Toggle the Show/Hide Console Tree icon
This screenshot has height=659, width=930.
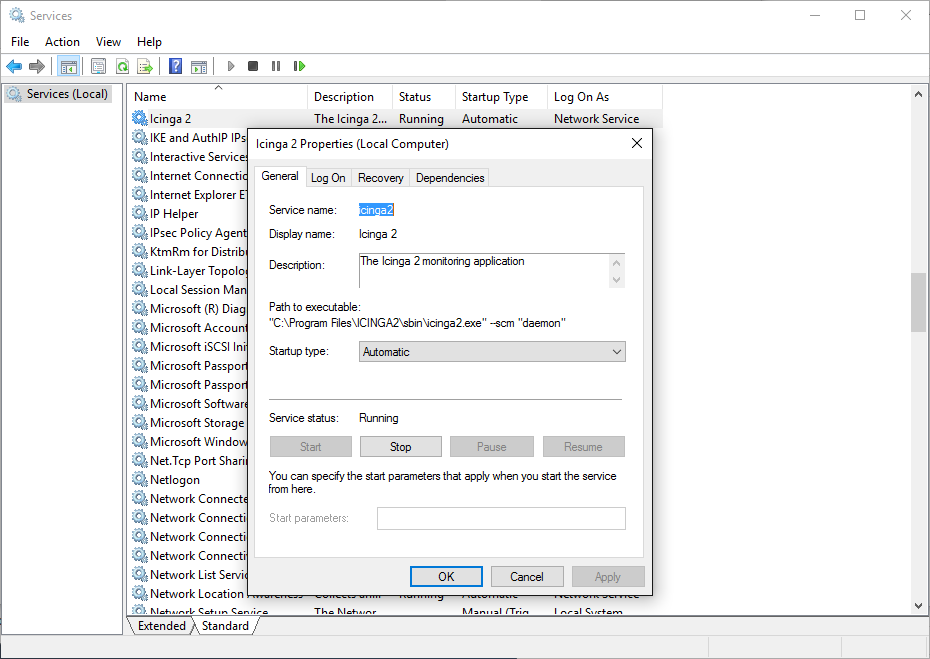point(68,66)
